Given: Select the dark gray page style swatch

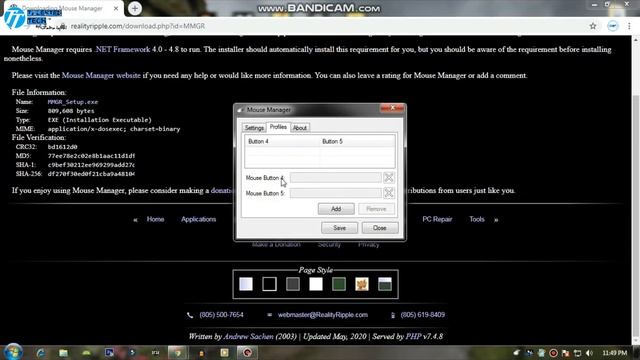Looking at the screenshot, I should coord(293,284).
